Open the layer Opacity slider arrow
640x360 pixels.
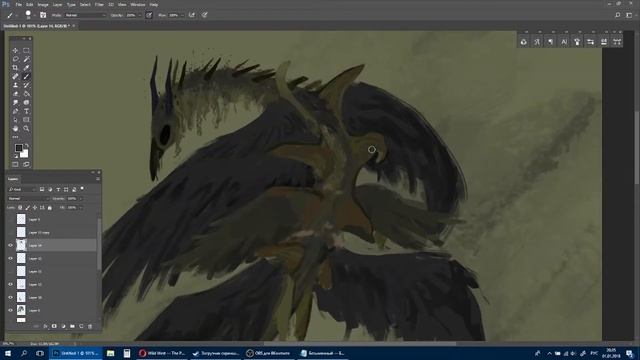(80, 198)
